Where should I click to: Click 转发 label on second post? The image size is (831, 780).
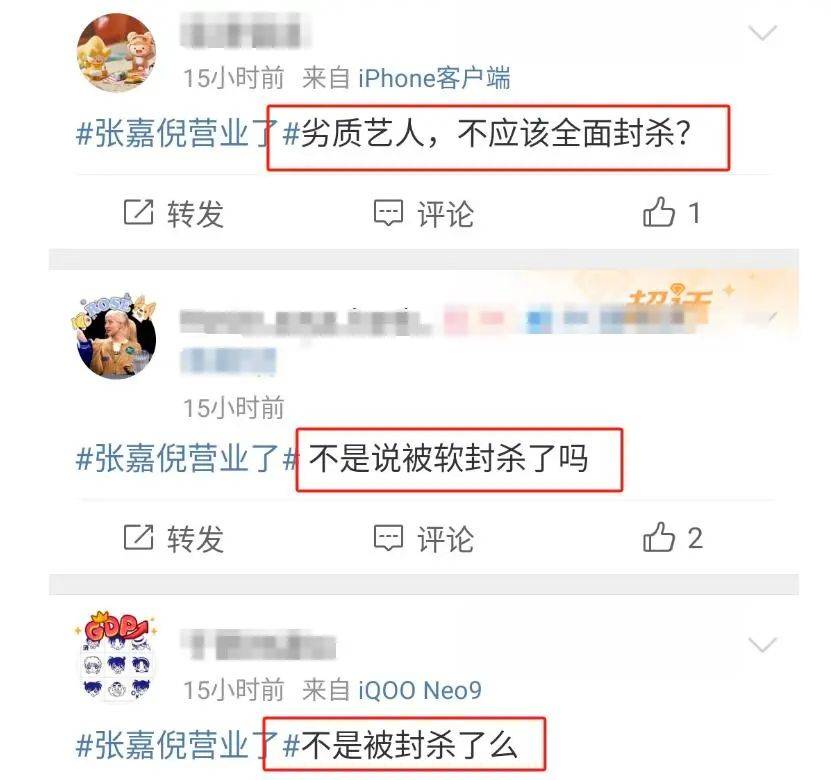(x=196, y=539)
